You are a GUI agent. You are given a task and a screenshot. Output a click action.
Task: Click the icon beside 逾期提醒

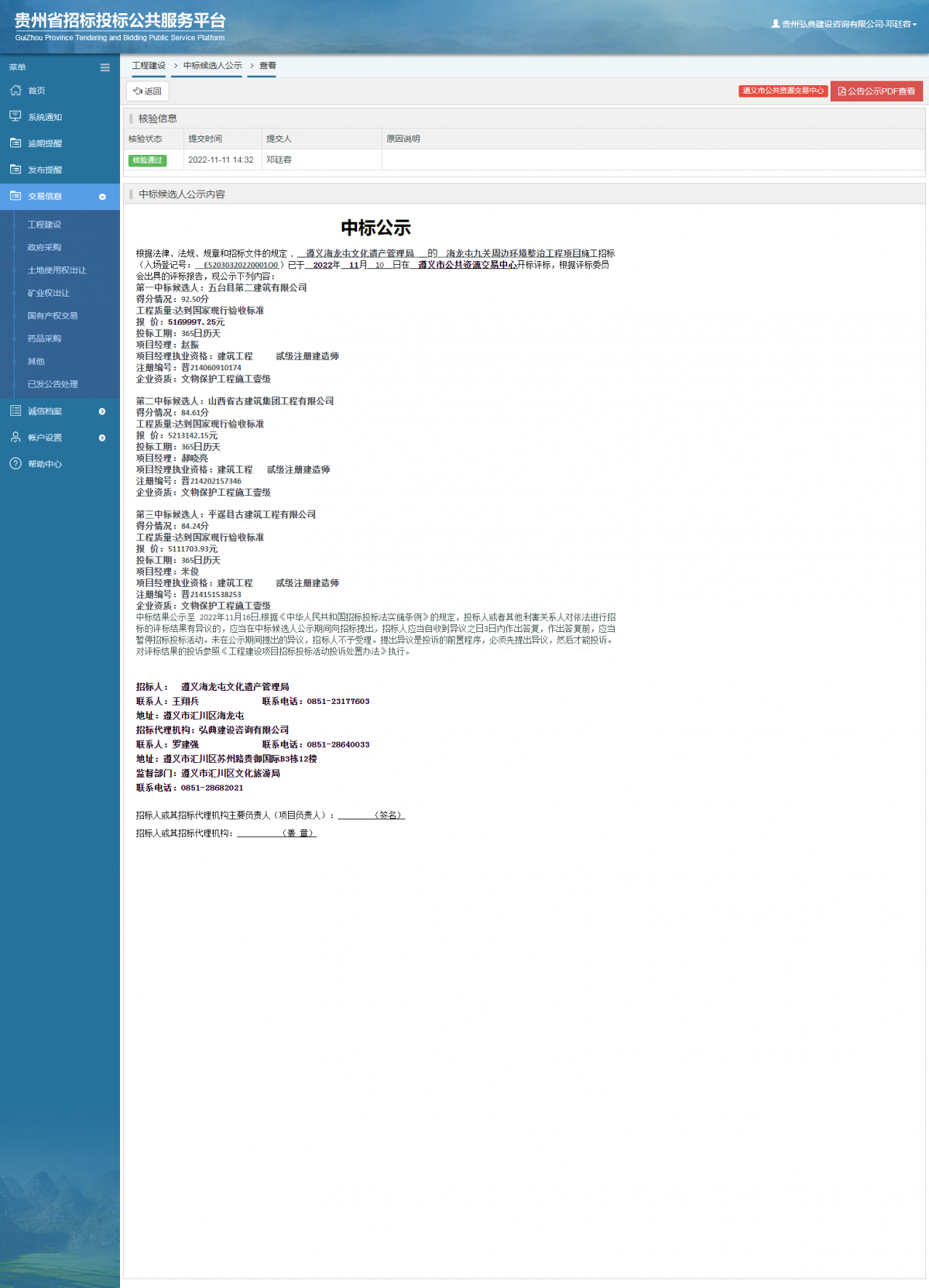coord(15,143)
